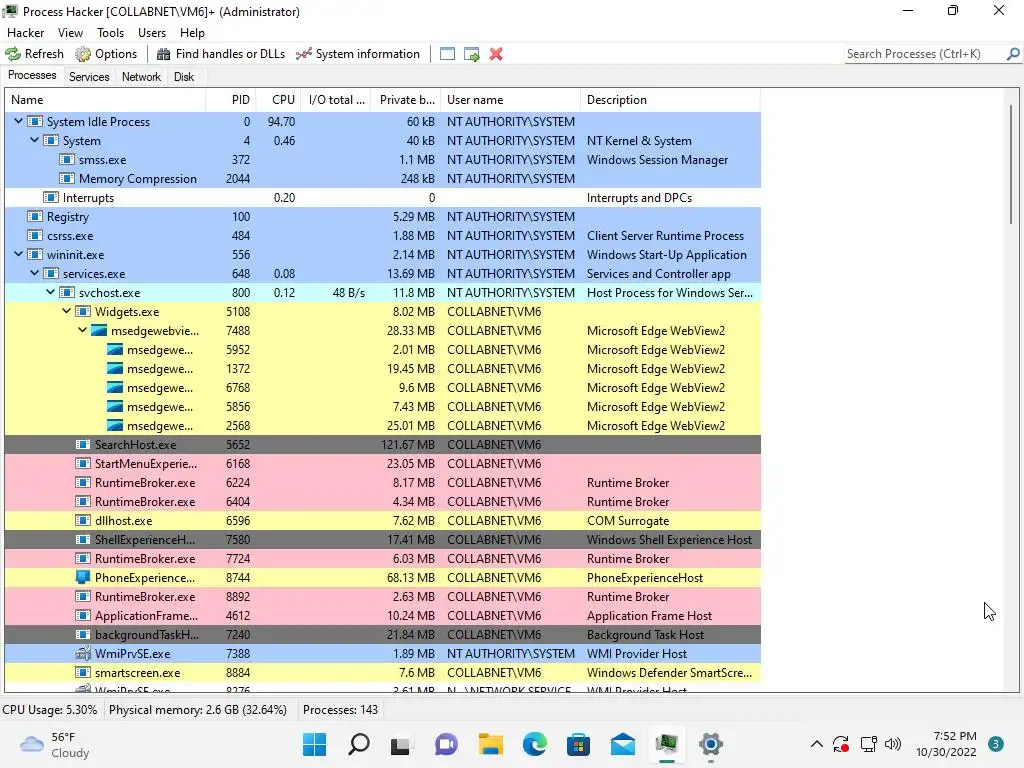1024x768 pixels.
Task: Sort by the Name column header
Action: pos(106,100)
